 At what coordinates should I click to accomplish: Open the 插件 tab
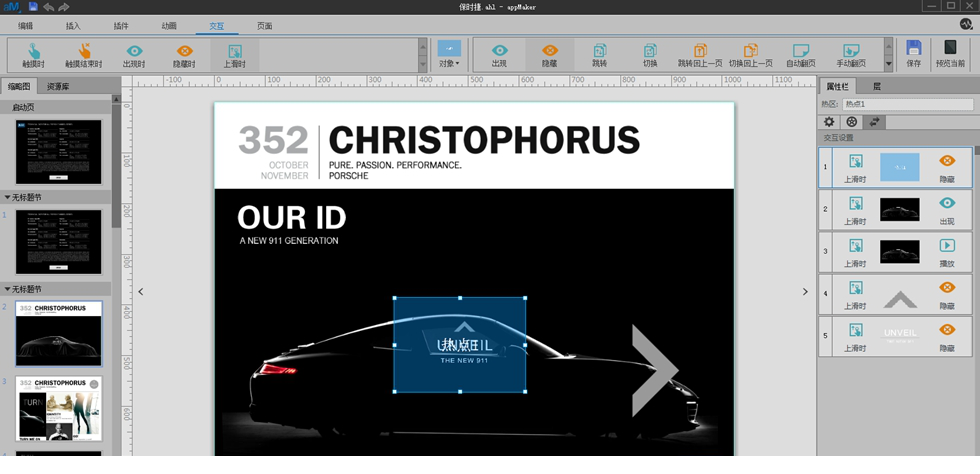click(x=121, y=26)
